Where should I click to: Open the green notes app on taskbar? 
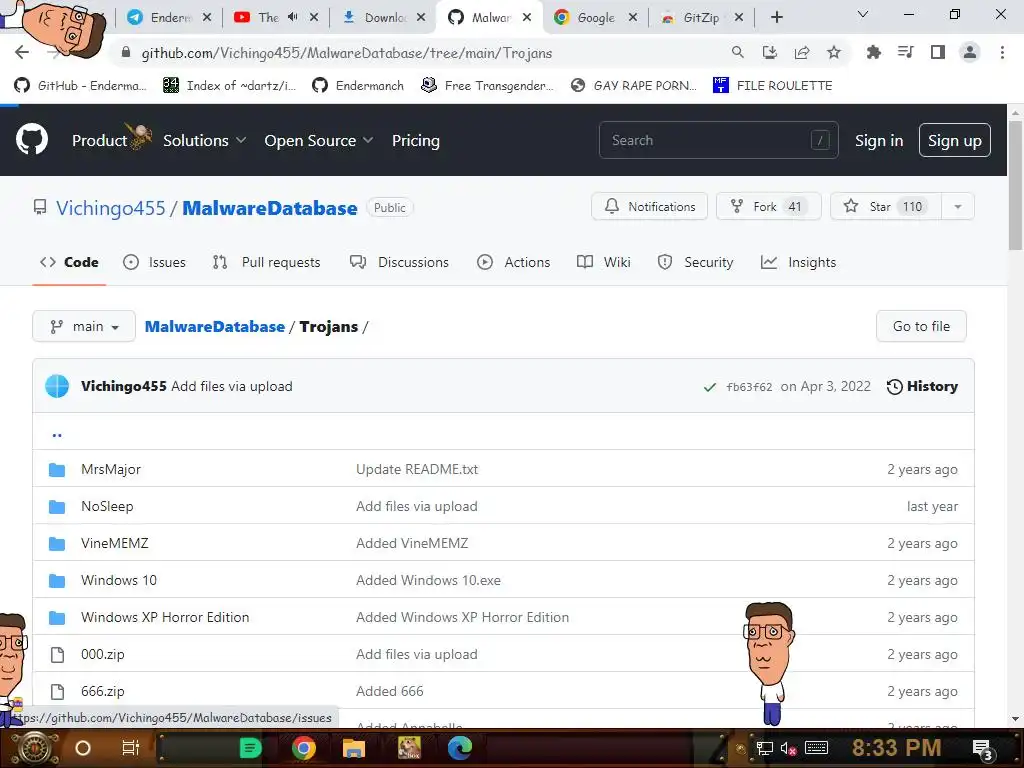(x=250, y=748)
